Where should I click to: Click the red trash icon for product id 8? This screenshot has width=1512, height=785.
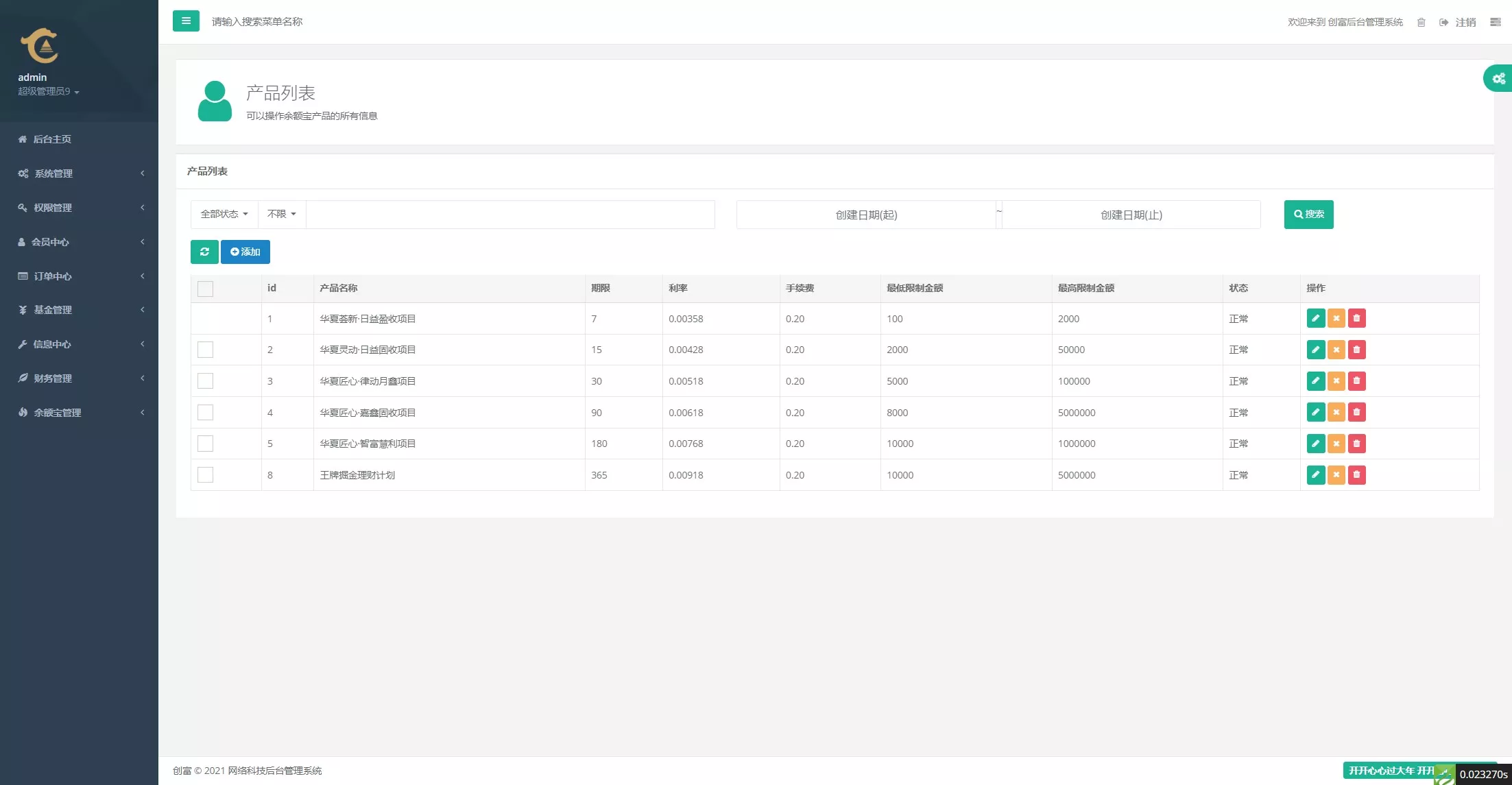[x=1356, y=474]
